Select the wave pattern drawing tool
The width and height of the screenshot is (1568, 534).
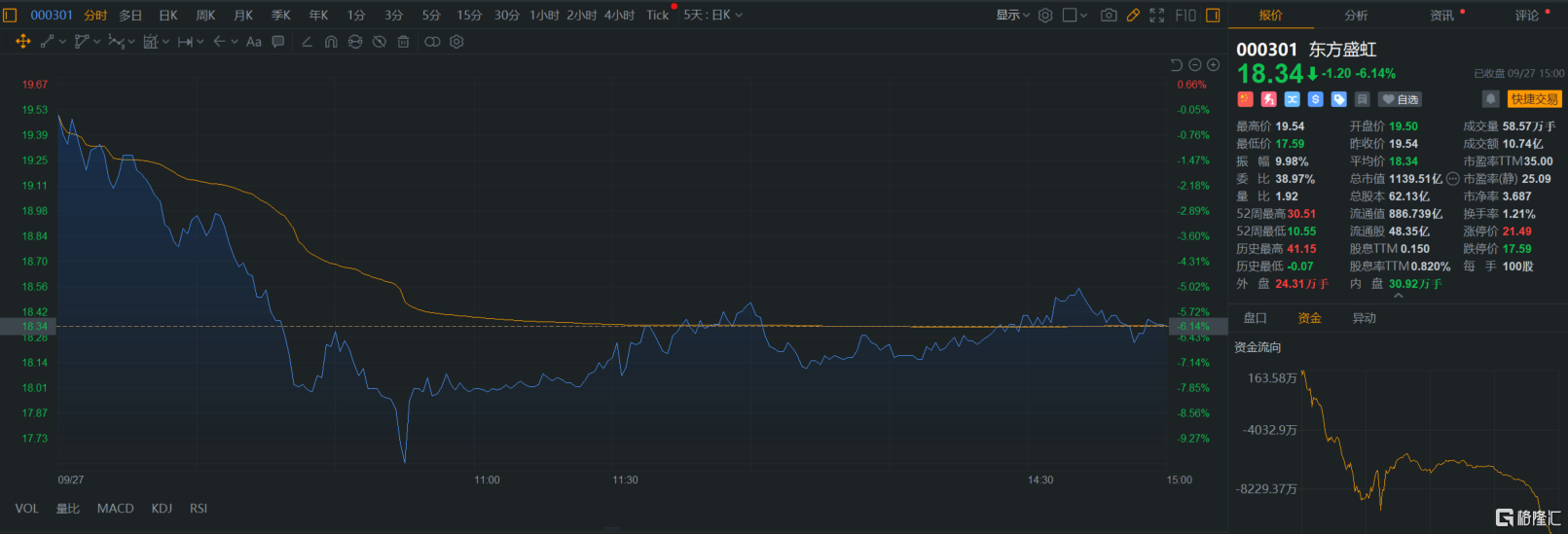pos(116,42)
